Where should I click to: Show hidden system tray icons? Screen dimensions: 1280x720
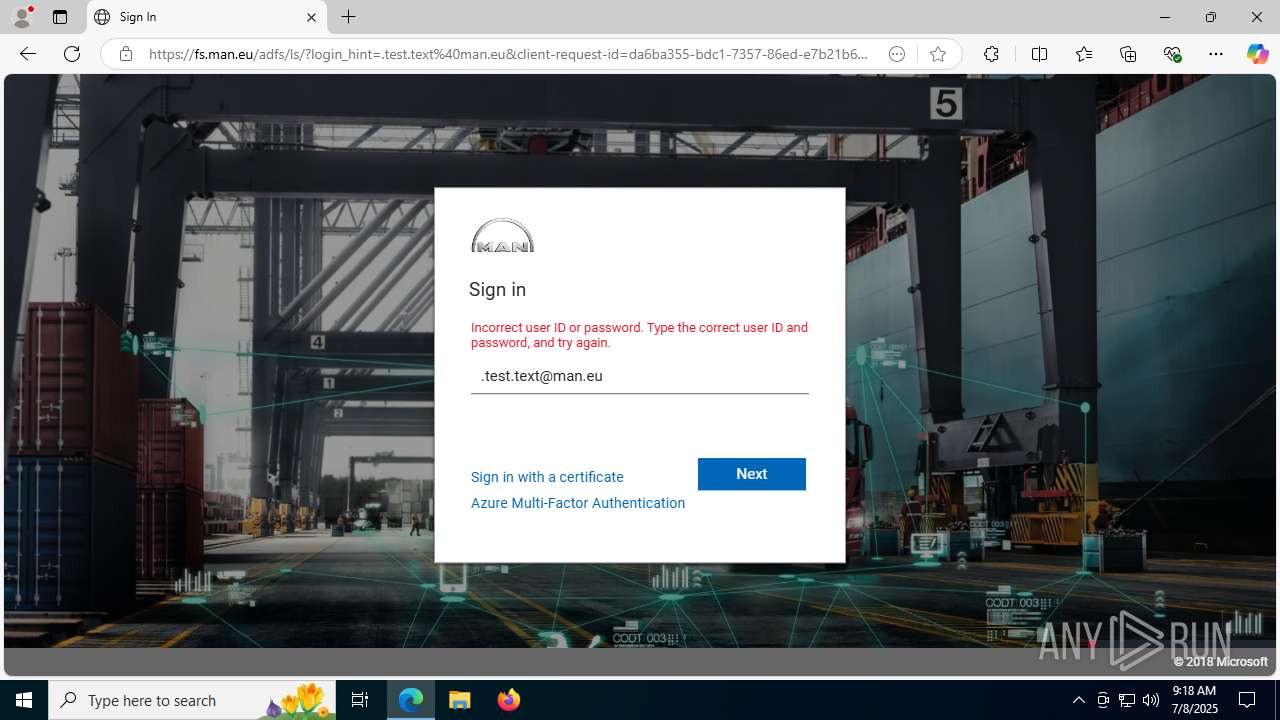tap(1078, 700)
